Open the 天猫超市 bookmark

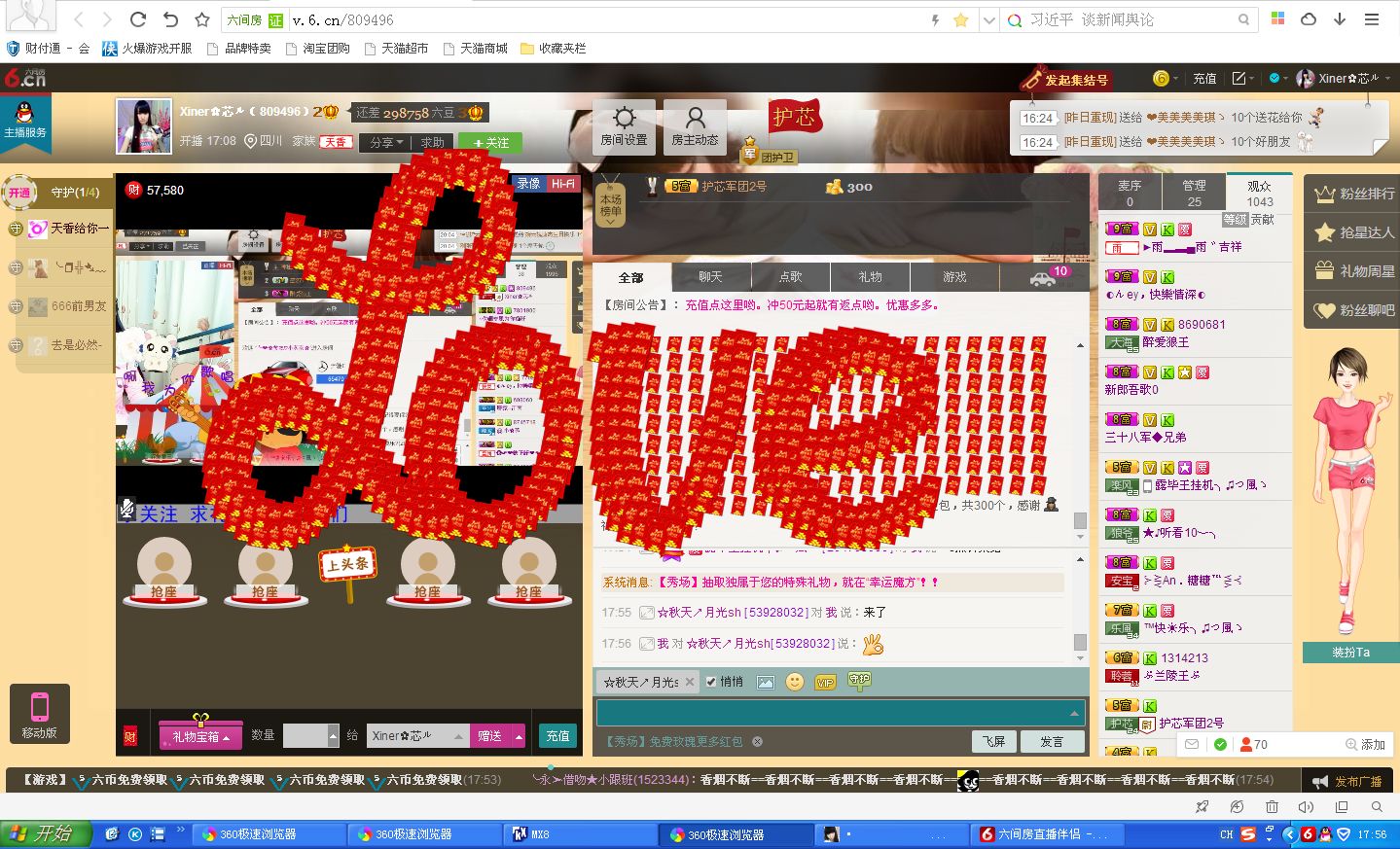[396, 48]
